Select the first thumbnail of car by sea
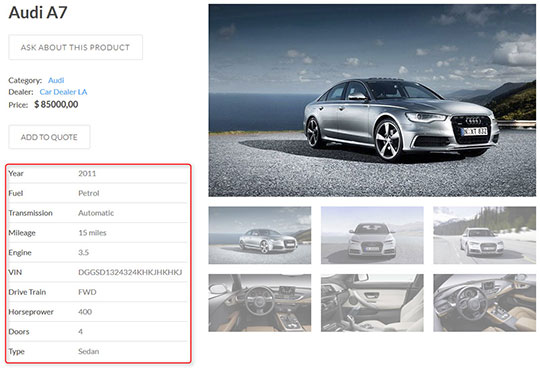This screenshot has height=368, width=540. [x=260, y=235]
